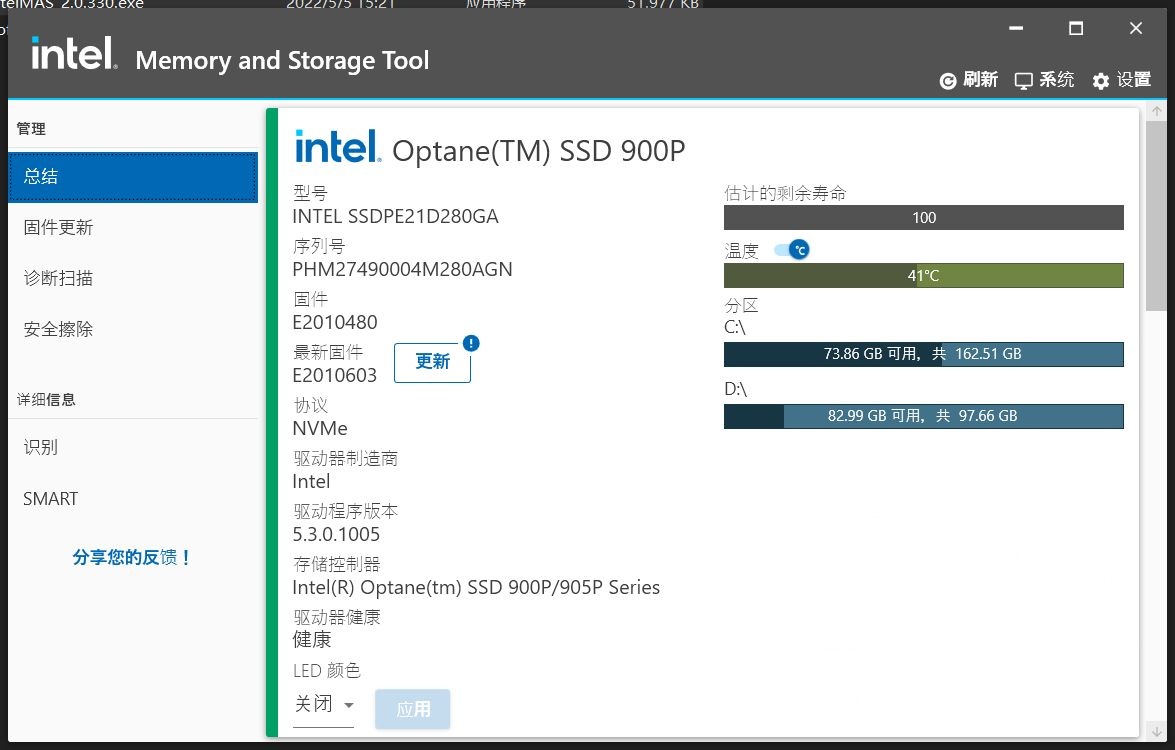1175x750 pixels.
Task: Click the Intel Optane drive logo
Action: click(x=337, y=147)
